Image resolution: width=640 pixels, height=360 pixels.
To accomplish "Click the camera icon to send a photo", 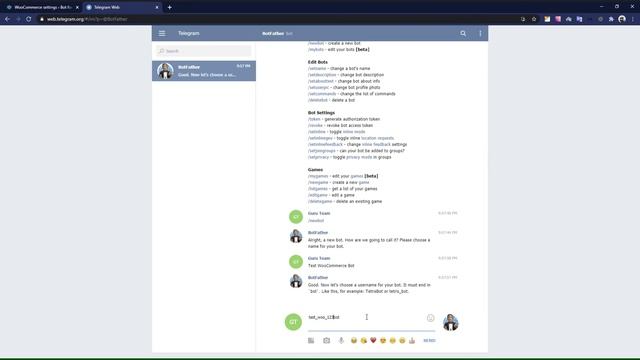I will (x=327, y=340).
